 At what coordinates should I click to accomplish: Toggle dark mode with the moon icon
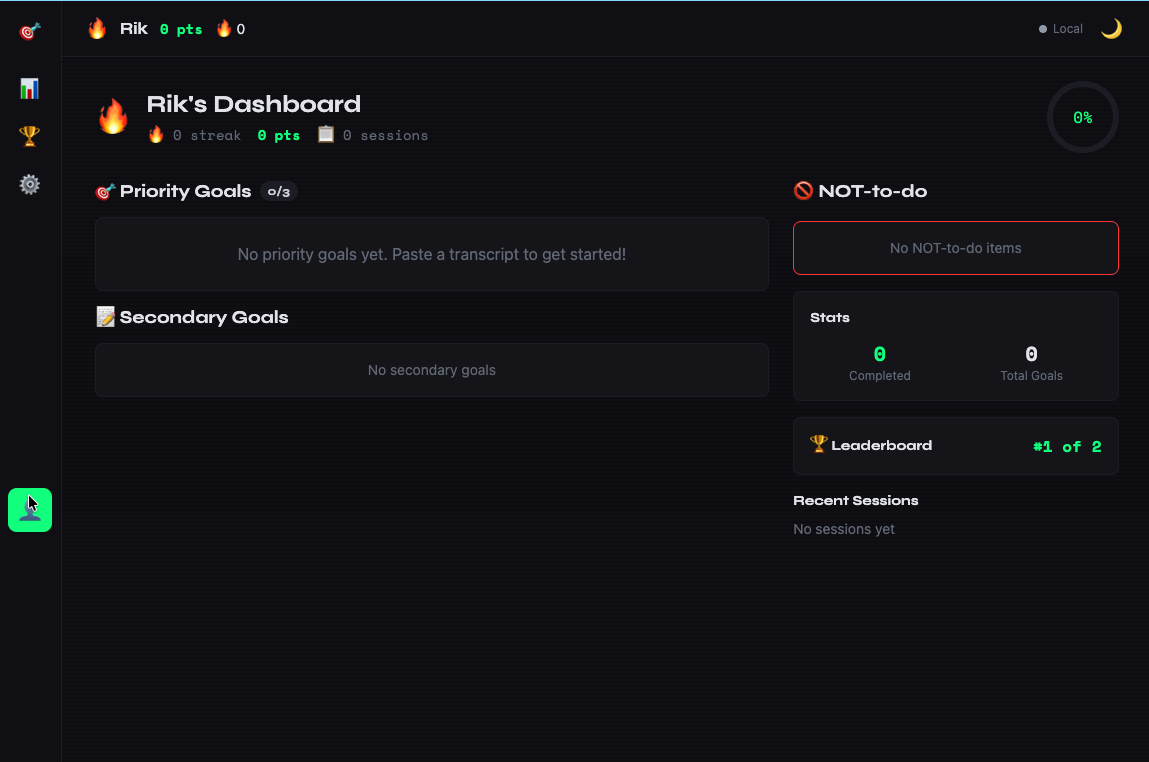click(x=1111, y=29)
